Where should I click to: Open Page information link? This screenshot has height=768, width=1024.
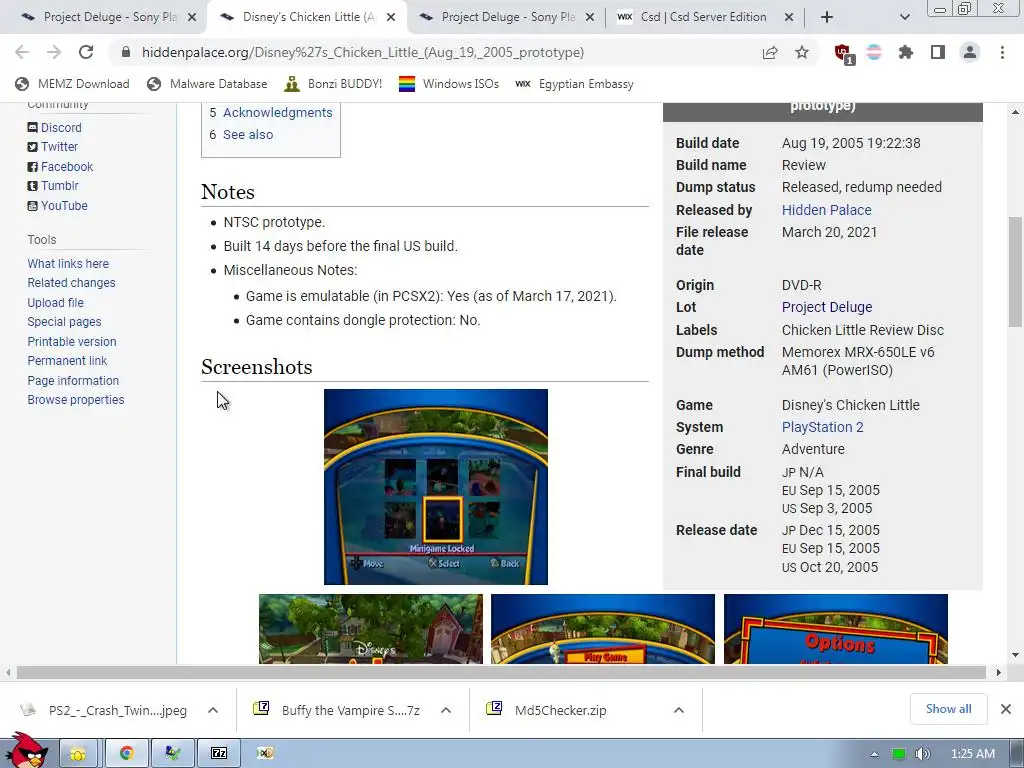pos(73,380)
